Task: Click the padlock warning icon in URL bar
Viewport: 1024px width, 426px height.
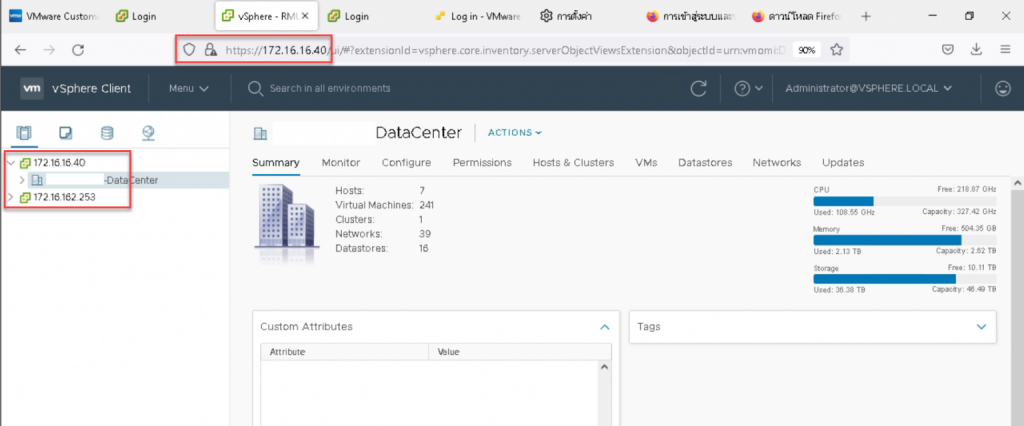Action: 210,50
